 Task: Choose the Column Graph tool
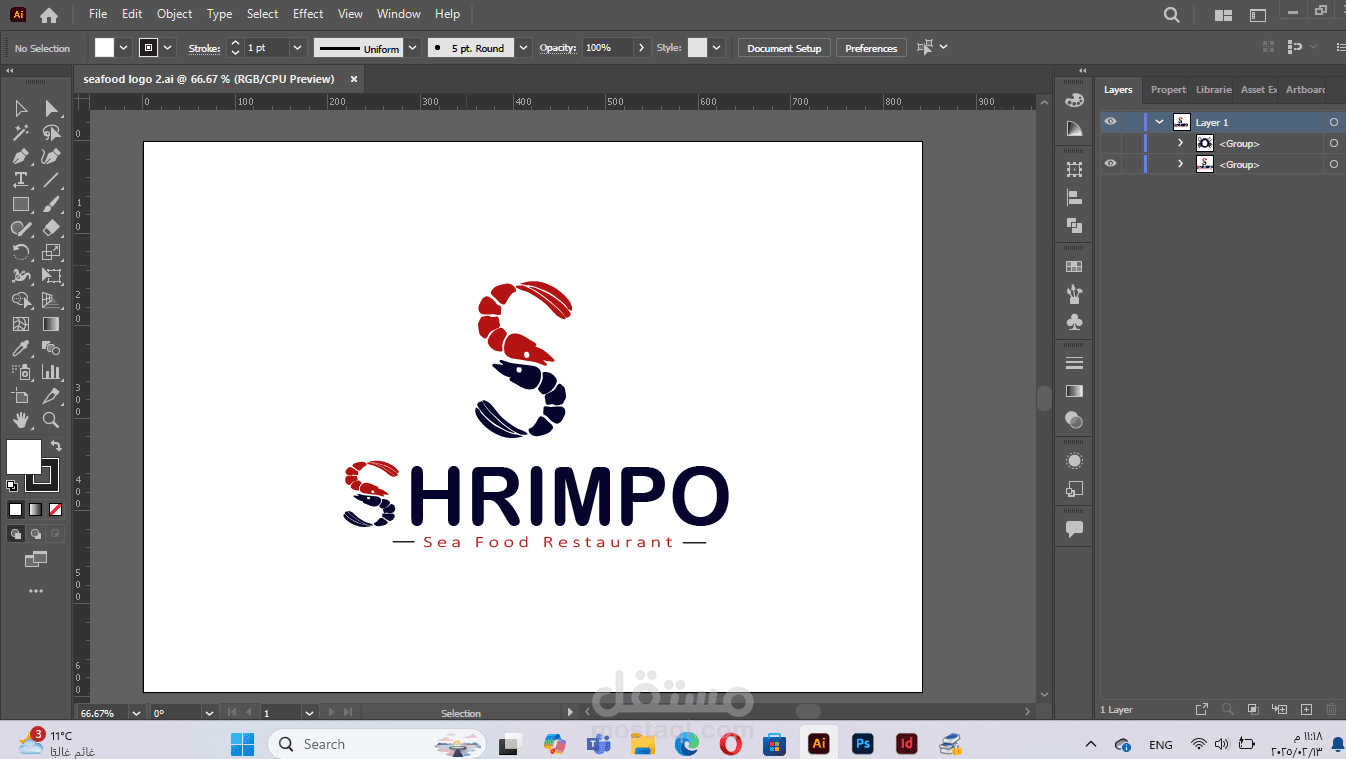52,372
